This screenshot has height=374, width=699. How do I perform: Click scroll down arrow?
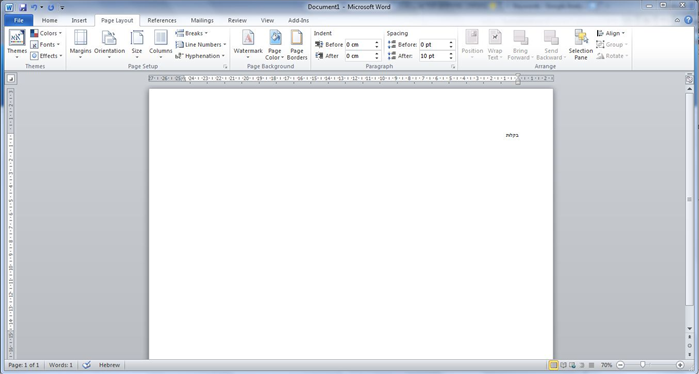(689, 329)
